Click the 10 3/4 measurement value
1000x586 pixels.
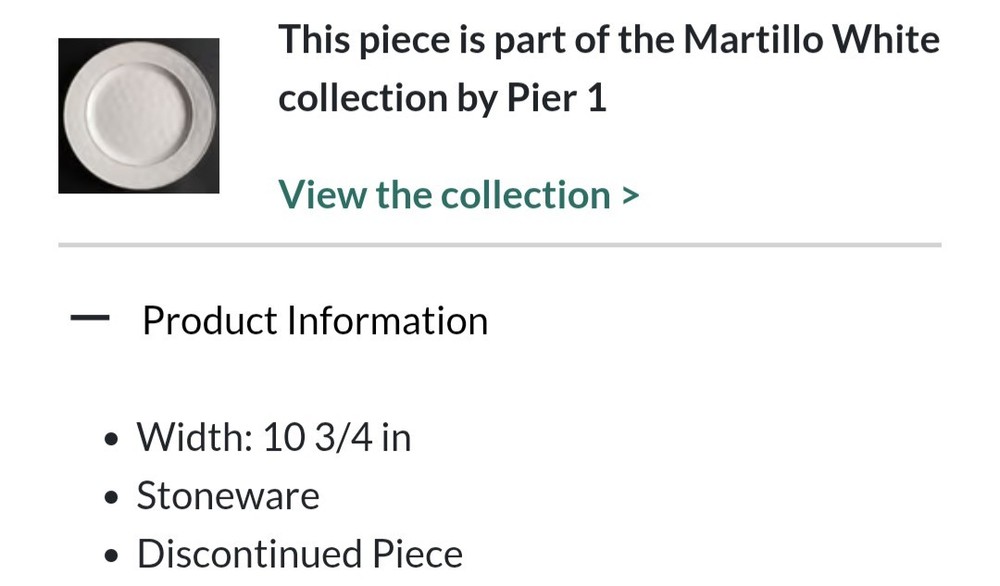pyautogui.click(x=317, y=437)
